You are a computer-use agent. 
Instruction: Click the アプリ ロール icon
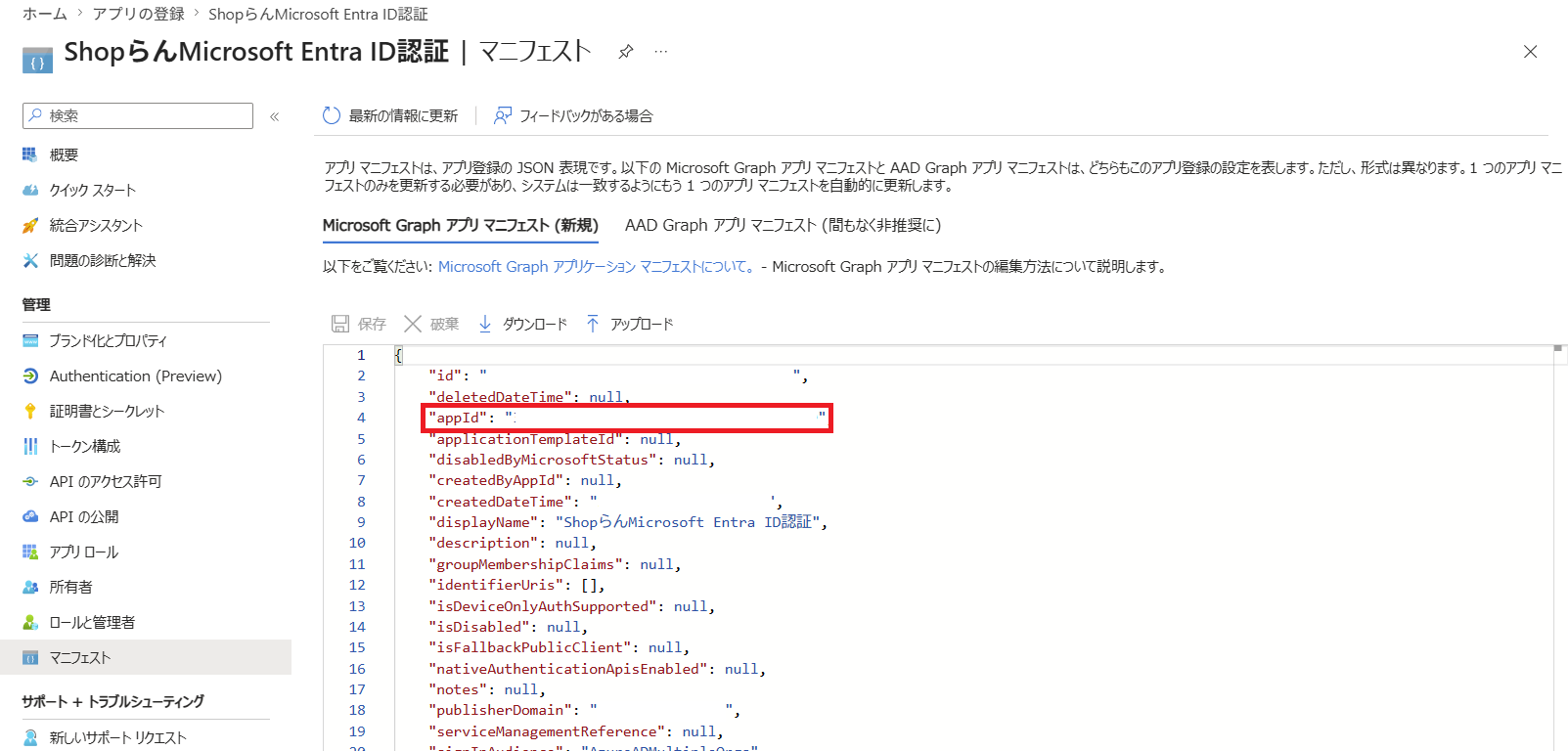point(30,552)
